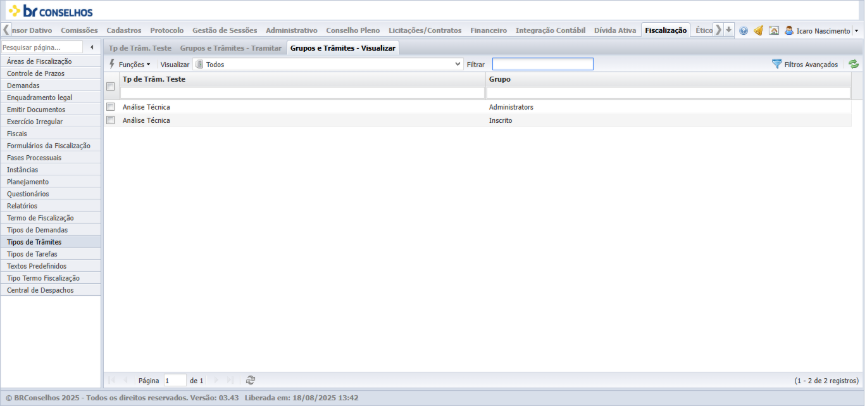
Task: Collapse sidebar with the arrow button
Action: point(92,47)
